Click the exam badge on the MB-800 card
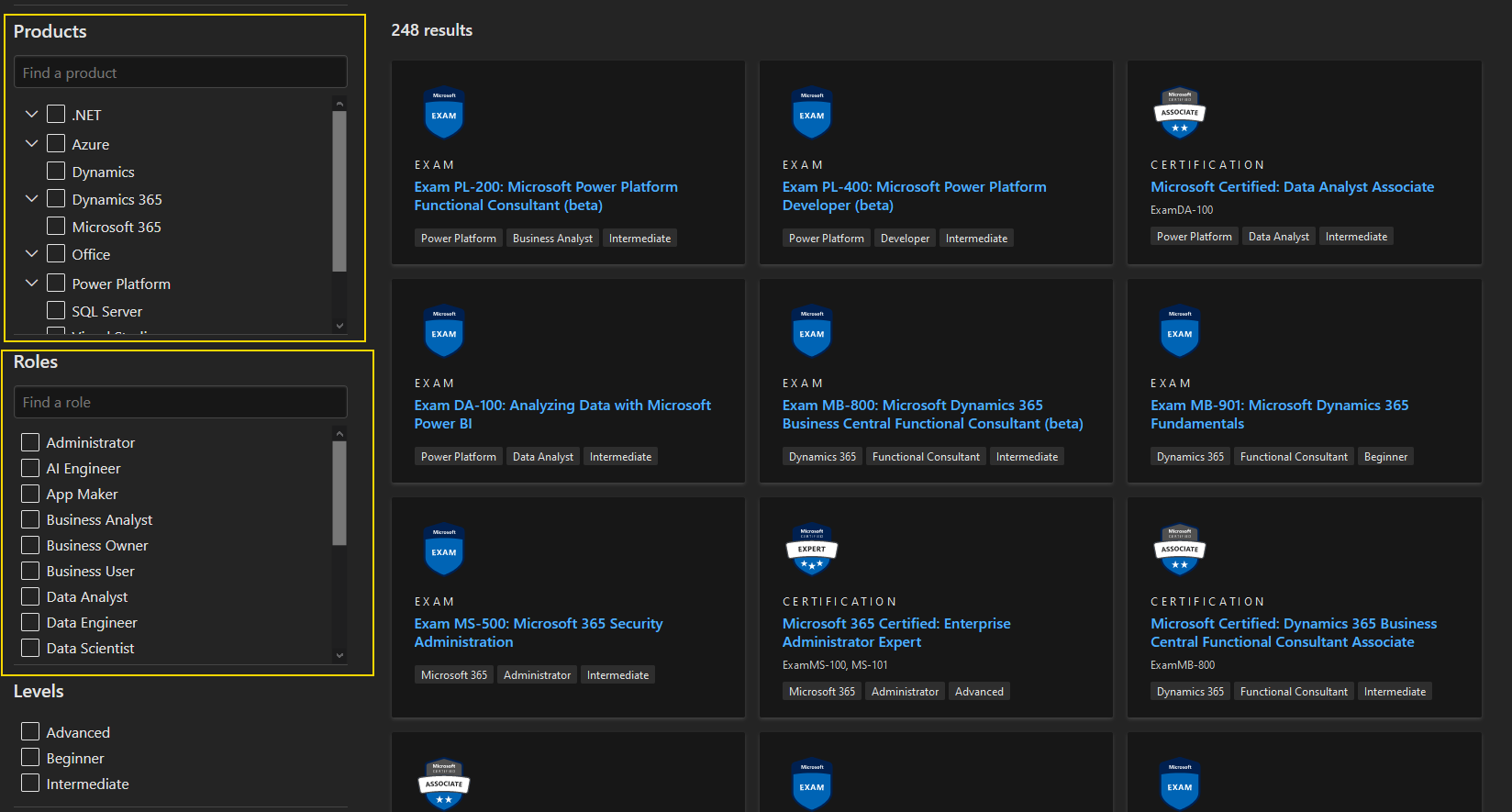The width and height of the screenshot is (1512, 812). click(812, 330)
